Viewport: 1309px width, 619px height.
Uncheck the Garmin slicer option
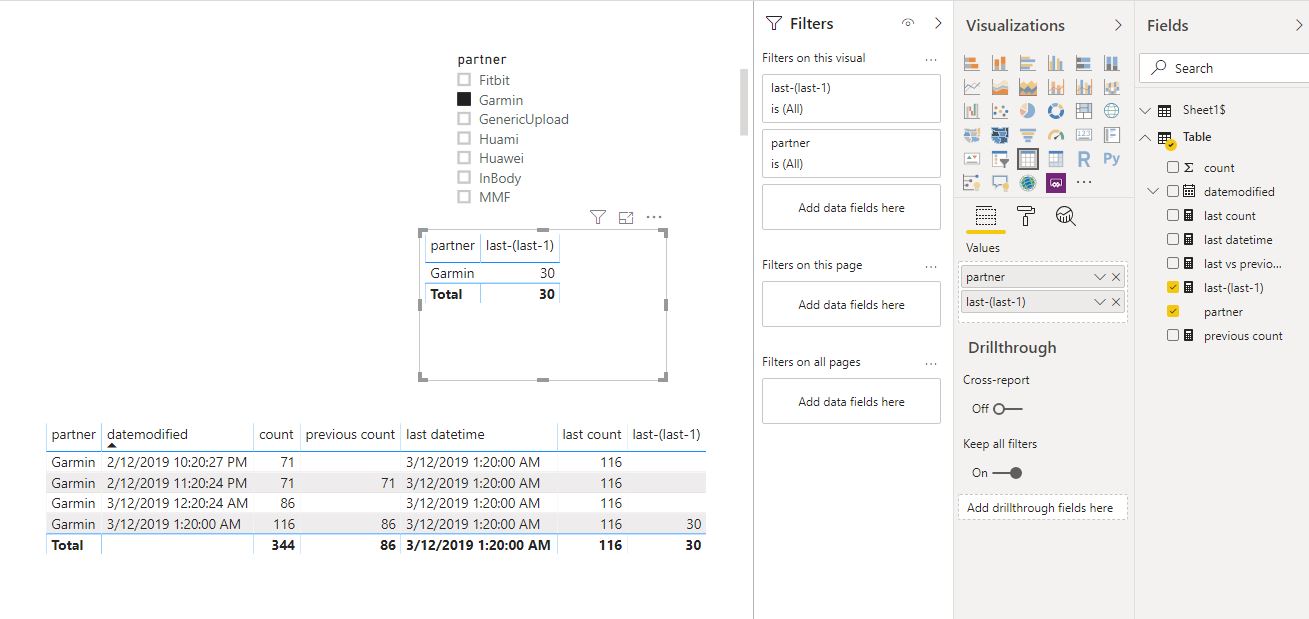click(464, 99)
